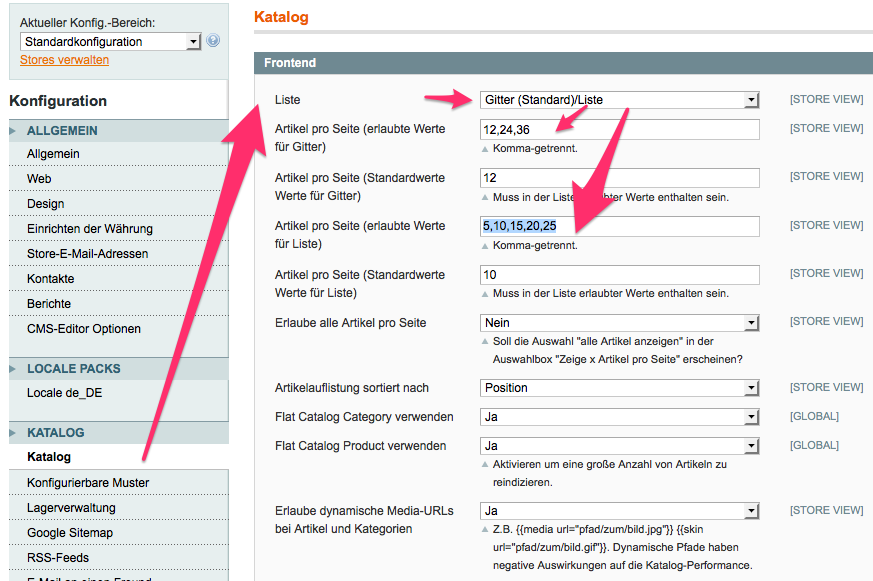Open the Stores verwalten link
This screenshot has height=581, width=873.
pos(65,60)
